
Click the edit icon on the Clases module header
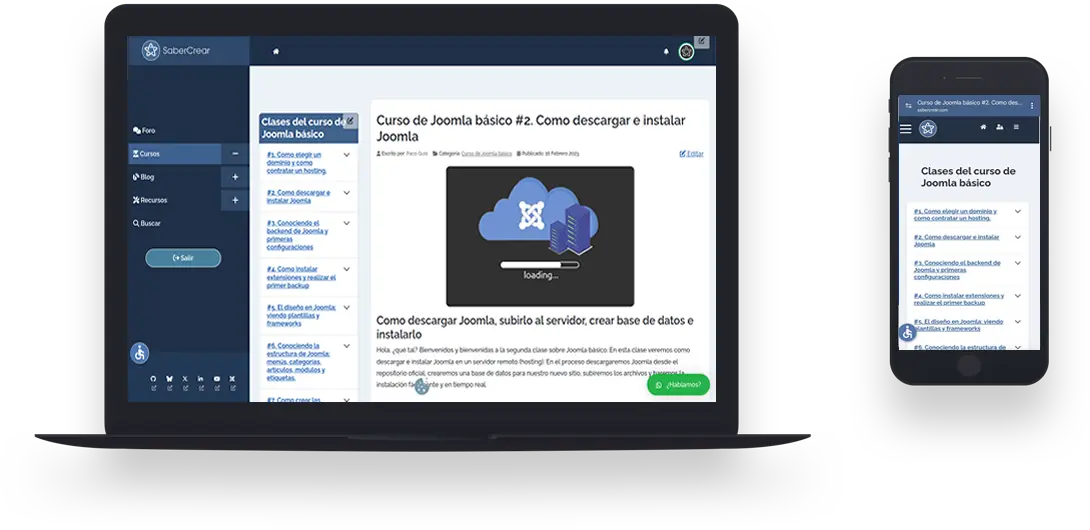(350, 121)
